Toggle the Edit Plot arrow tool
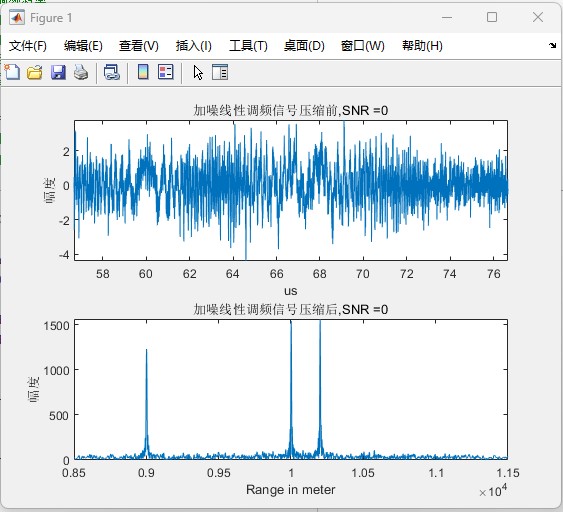 coord(198,73)
